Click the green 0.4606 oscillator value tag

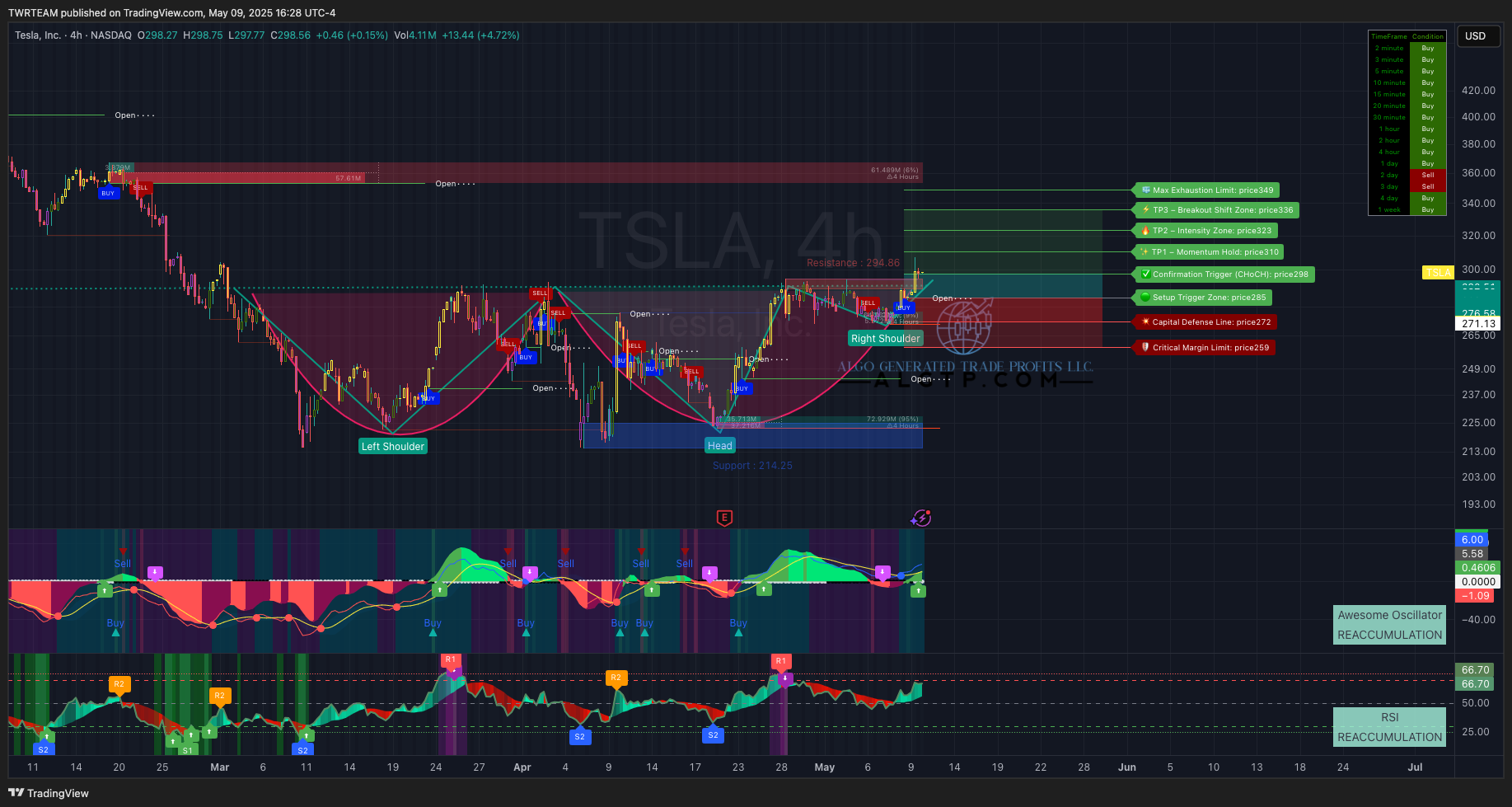[x=1478, y=568]
